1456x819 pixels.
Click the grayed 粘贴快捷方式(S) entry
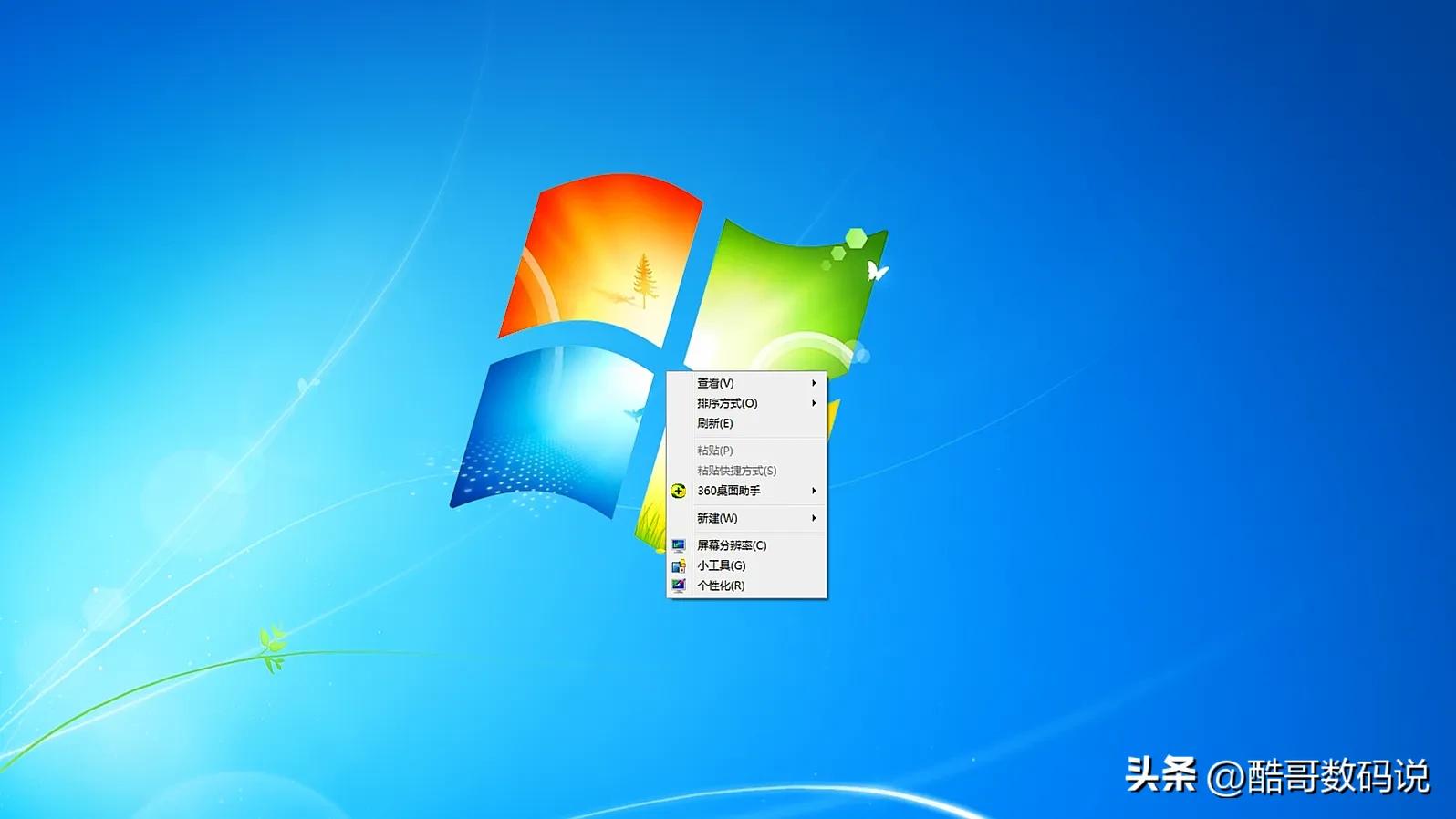coord(746,471)
